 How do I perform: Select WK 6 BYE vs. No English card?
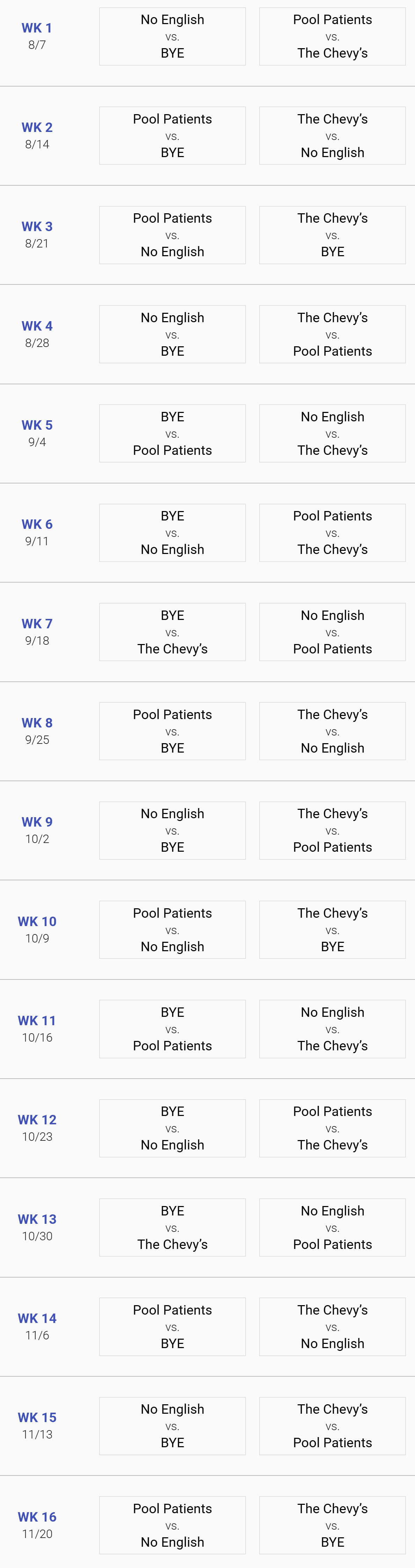(x=173, y=533)
